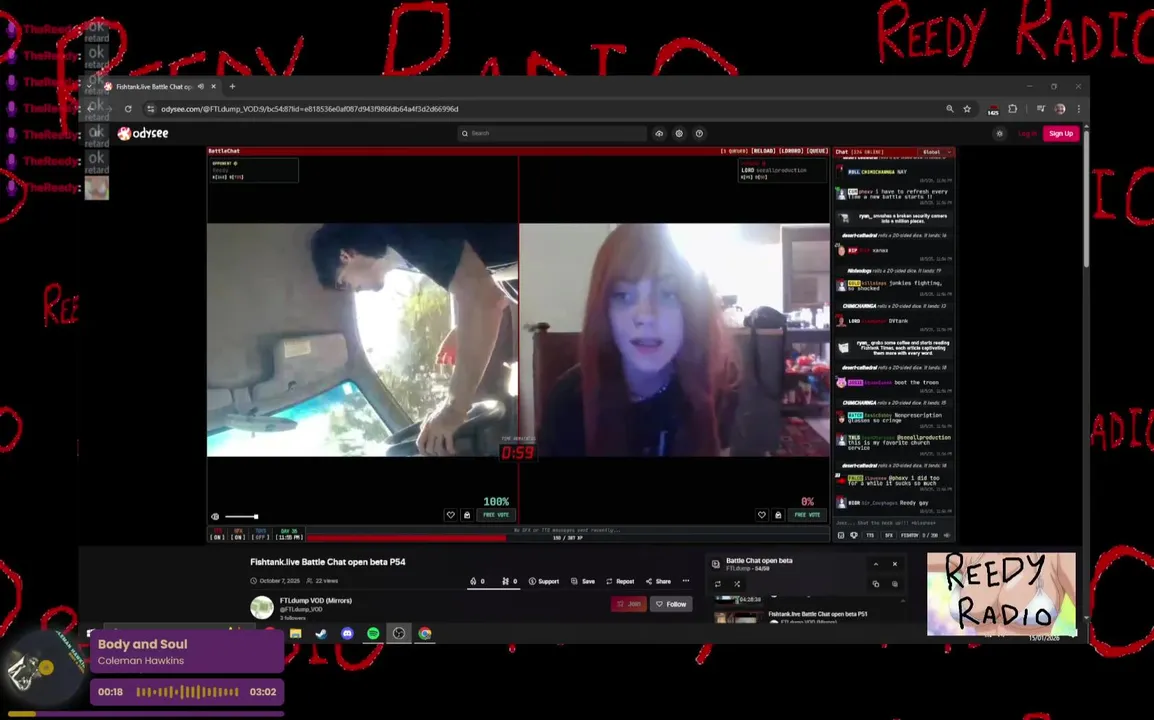The width and height of the screenshot is (1154, 720).
Task: Click the lock icon under right video
Action: tap(778, 515)
